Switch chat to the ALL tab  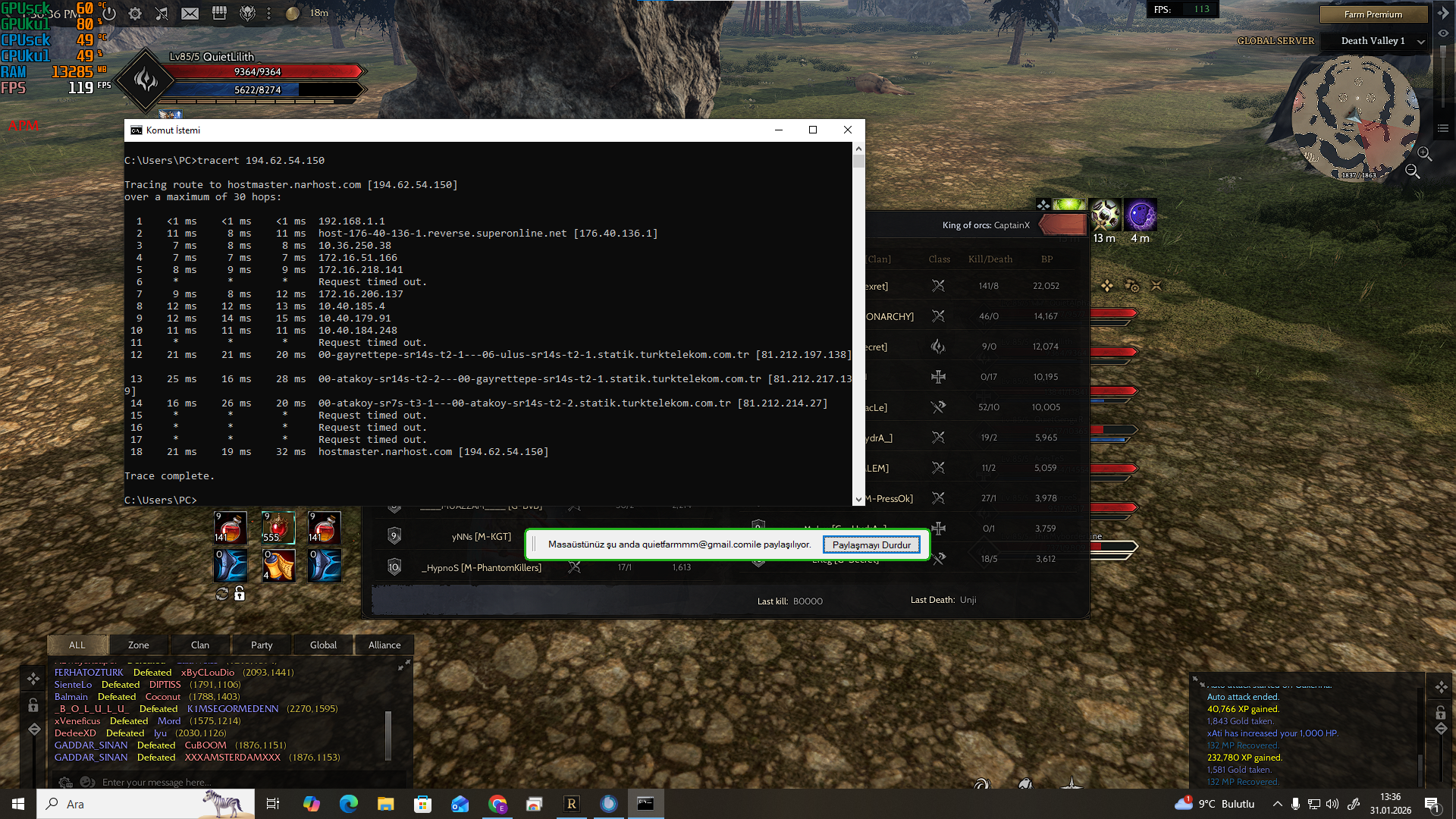[77, 645]
